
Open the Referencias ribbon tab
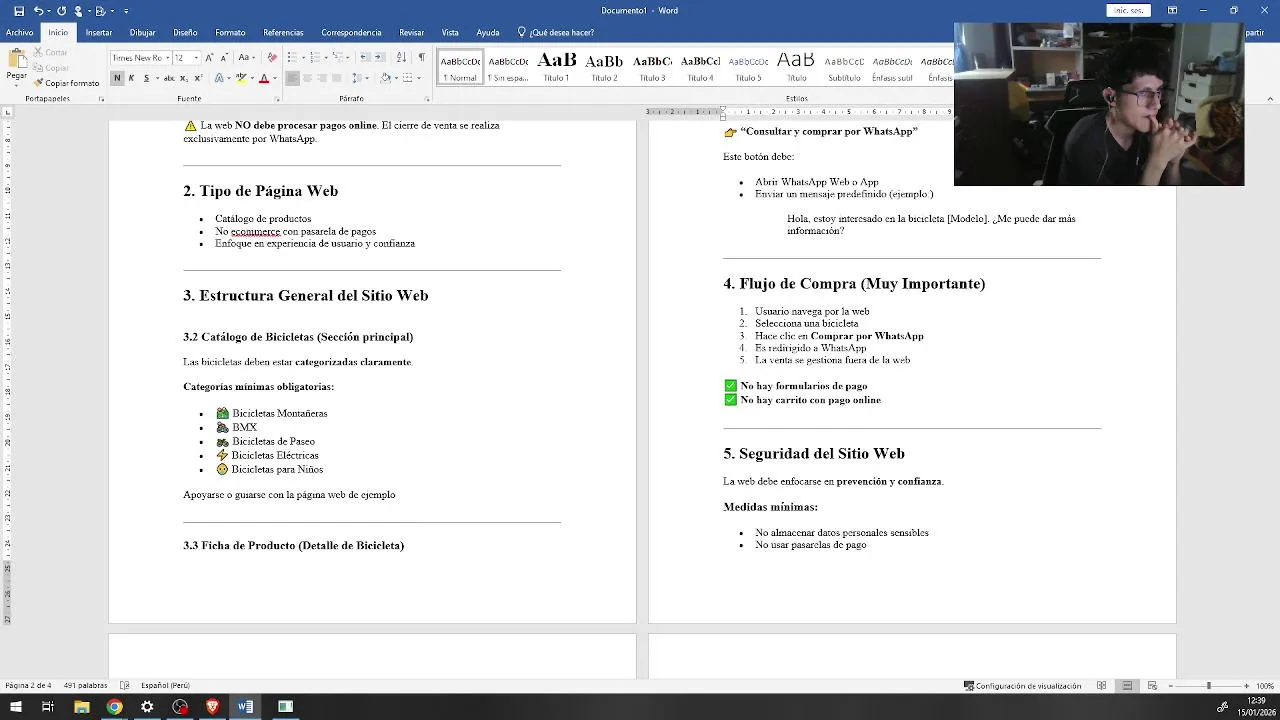(x=283, y=32)
